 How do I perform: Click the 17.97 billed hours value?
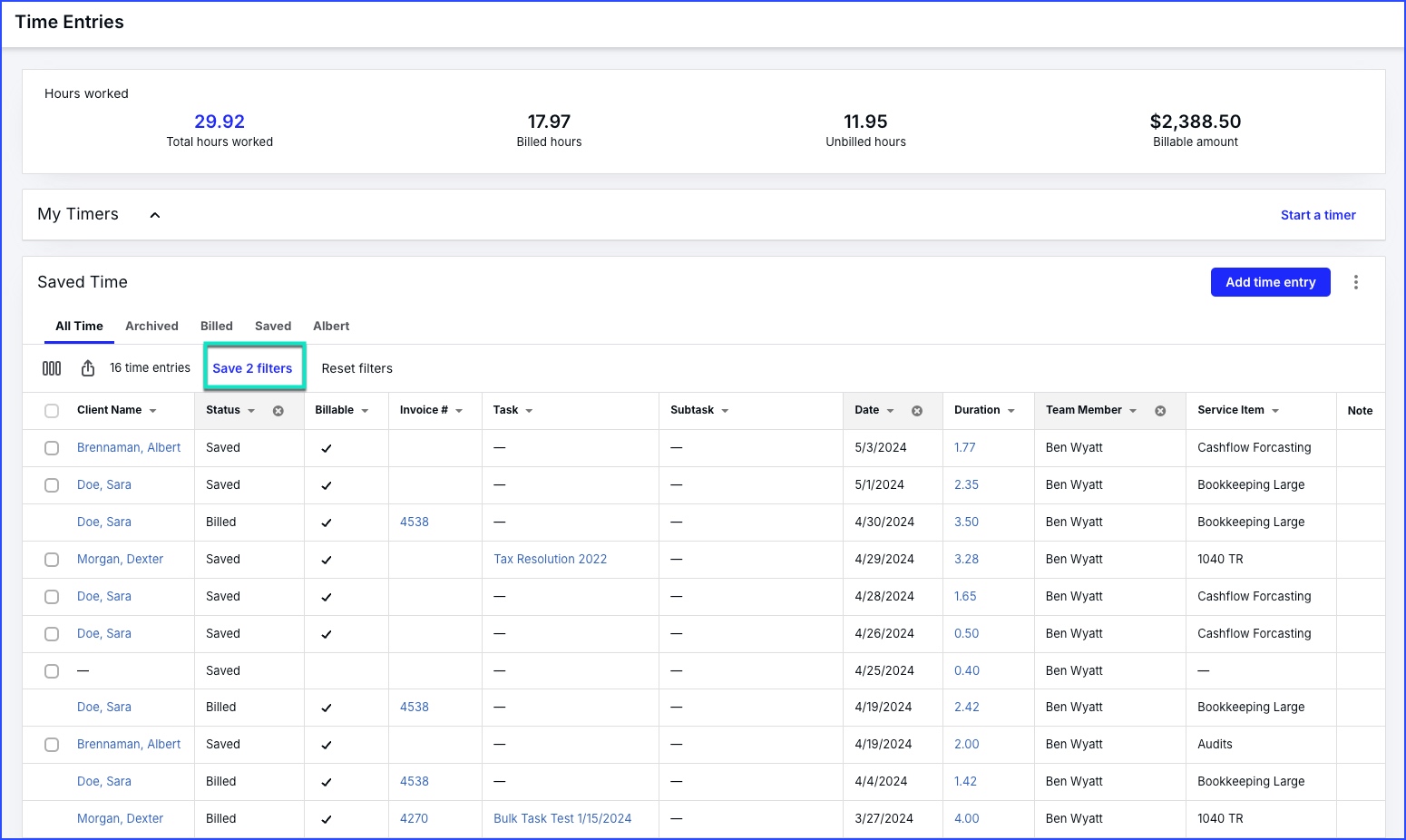click(x=549, y=122)
